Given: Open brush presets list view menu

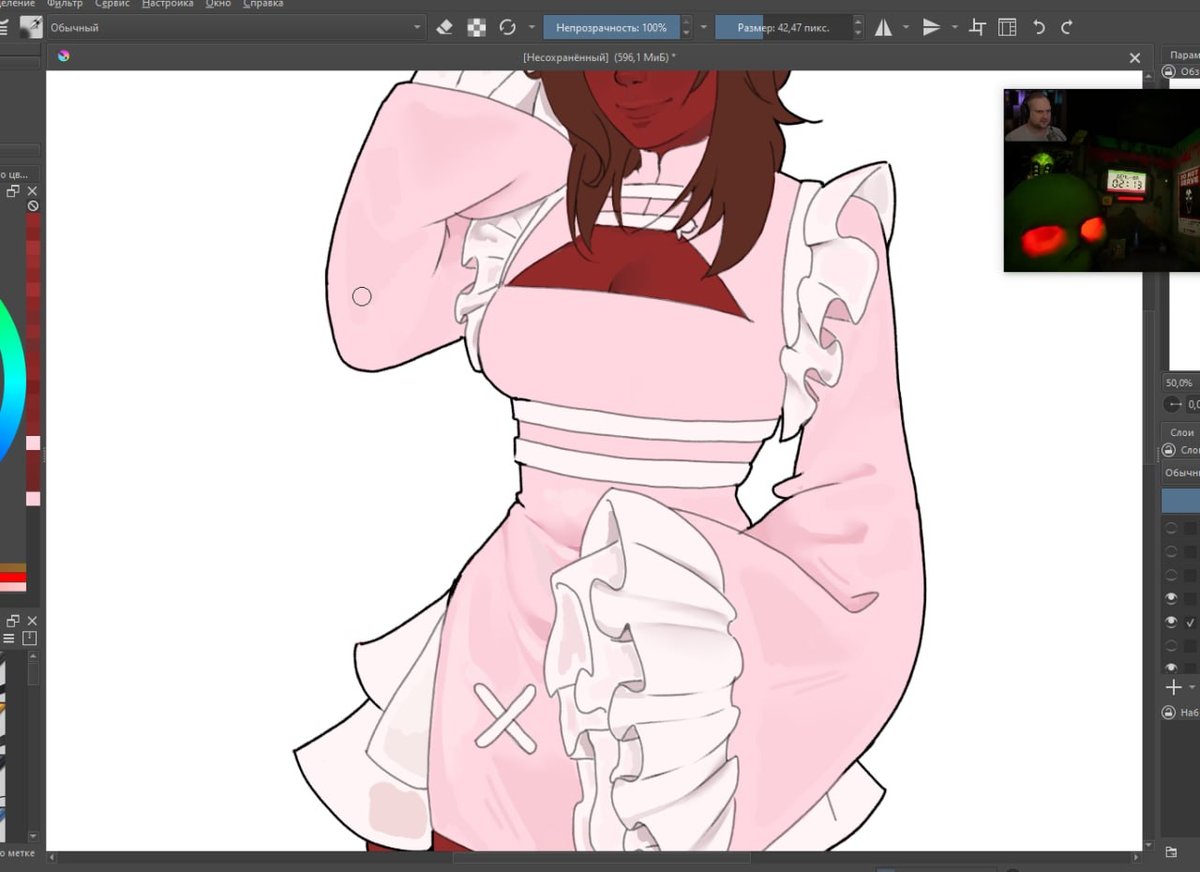Looking at the screenshot, I should (x=9, y=638).
